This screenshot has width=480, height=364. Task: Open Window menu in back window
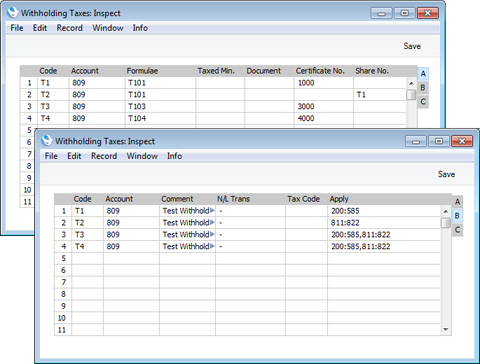108,28
